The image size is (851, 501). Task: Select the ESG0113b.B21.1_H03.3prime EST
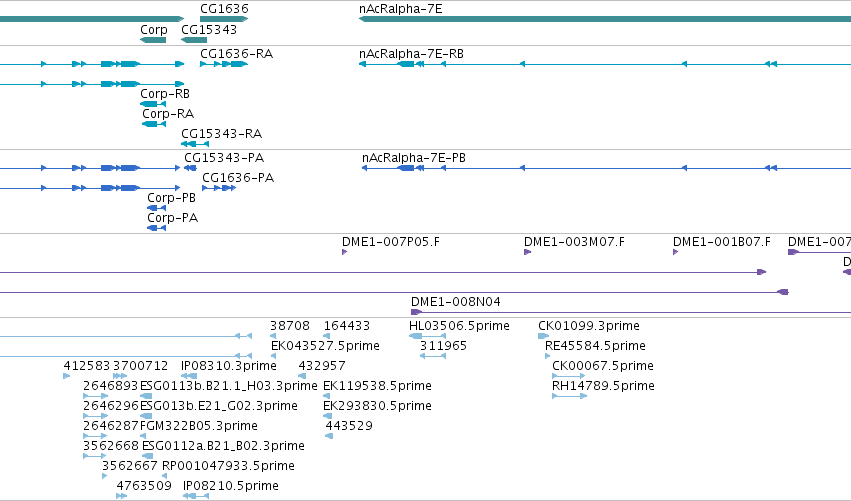tap(146, 396)
